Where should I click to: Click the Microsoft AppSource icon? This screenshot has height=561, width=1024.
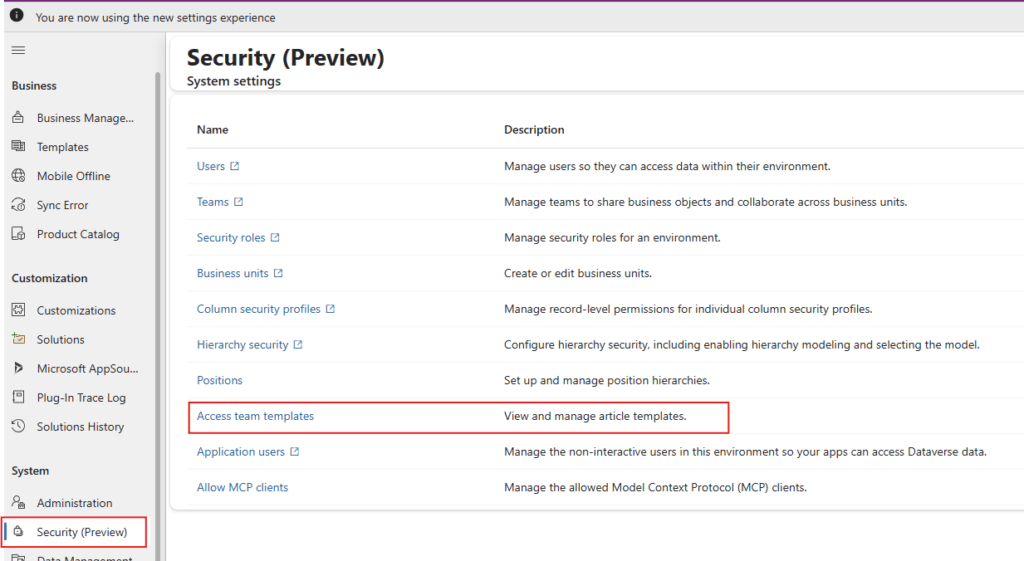(18, 368)
